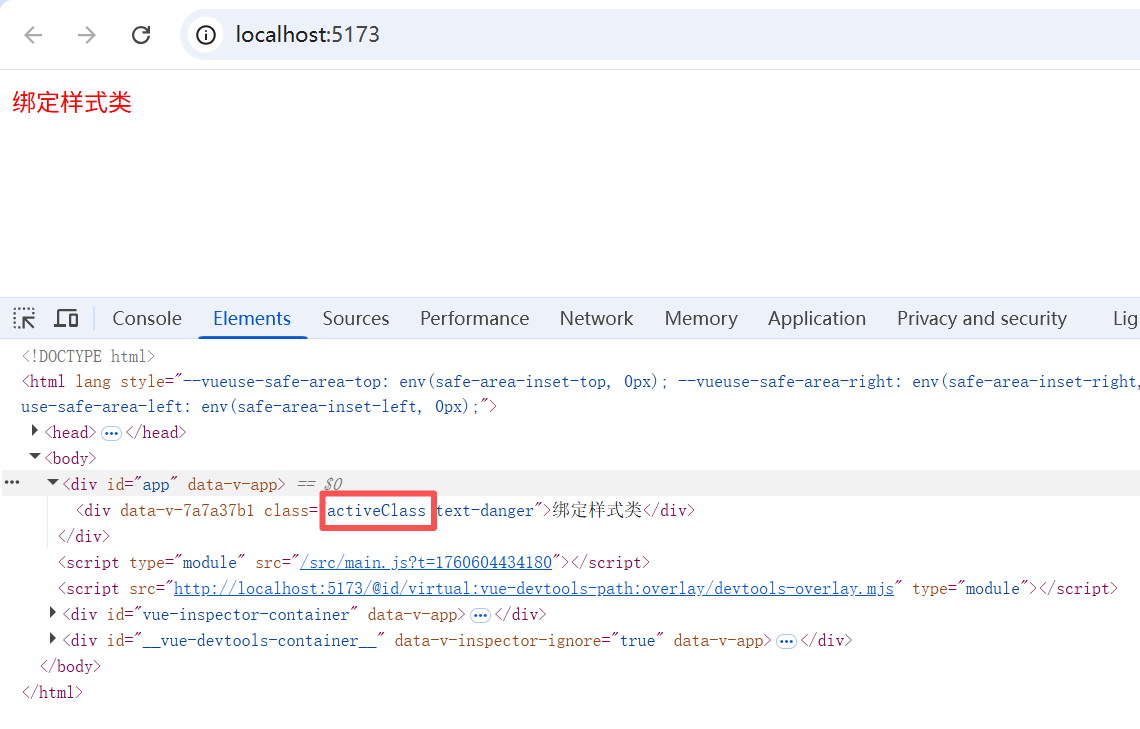Click the browser forward arrow

coord(87,35)
